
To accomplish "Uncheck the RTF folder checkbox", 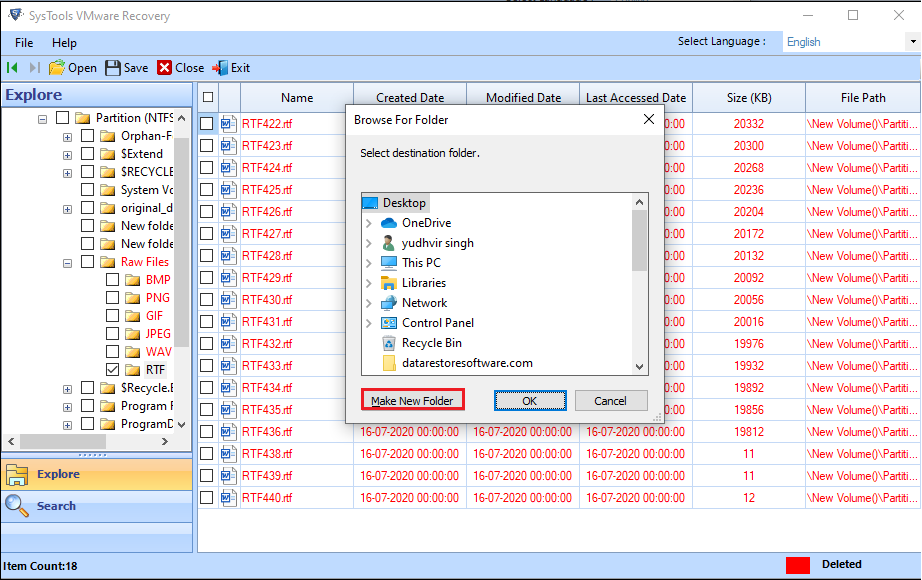I will [113, 368].
